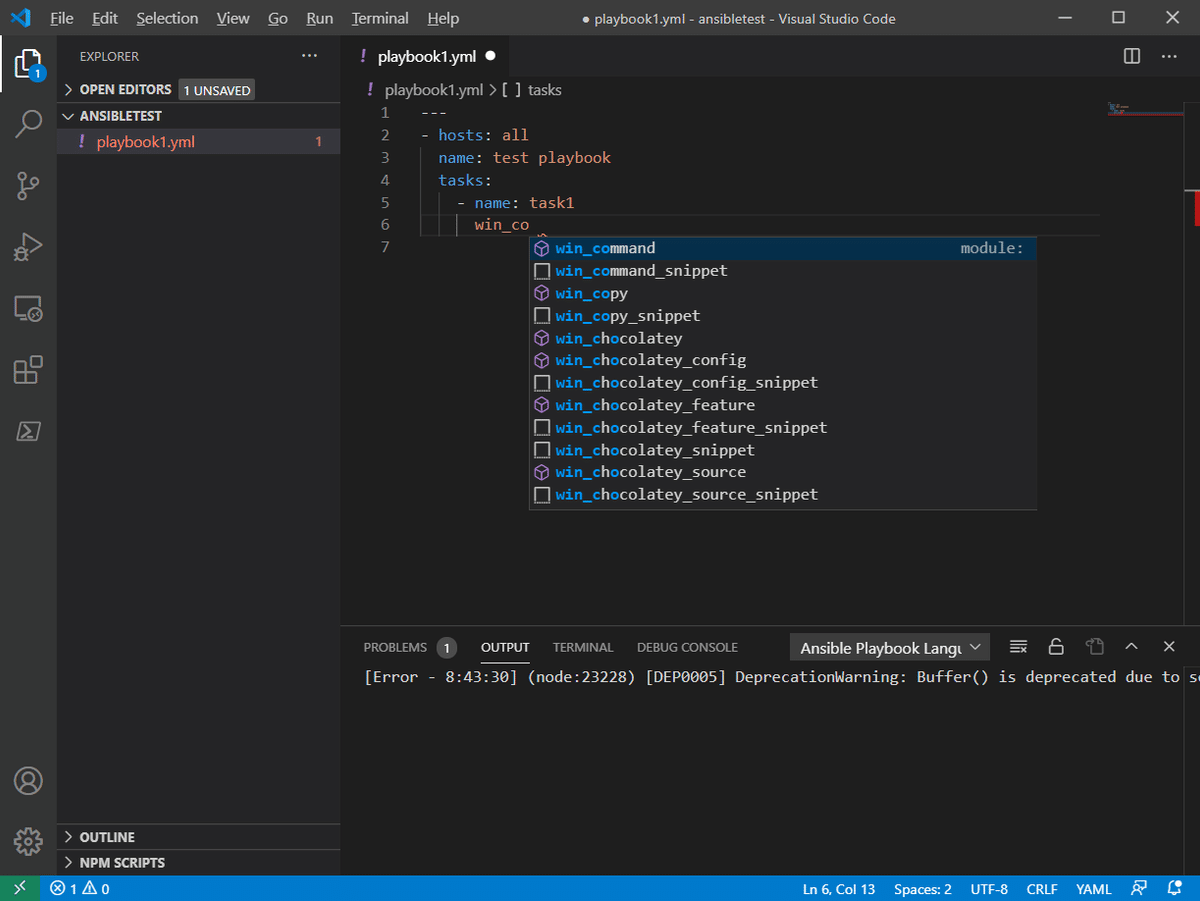Insert win_chocolatey_source_snippet suggestion
Viewport: 1200px width, 901px height.
(782, 495)
